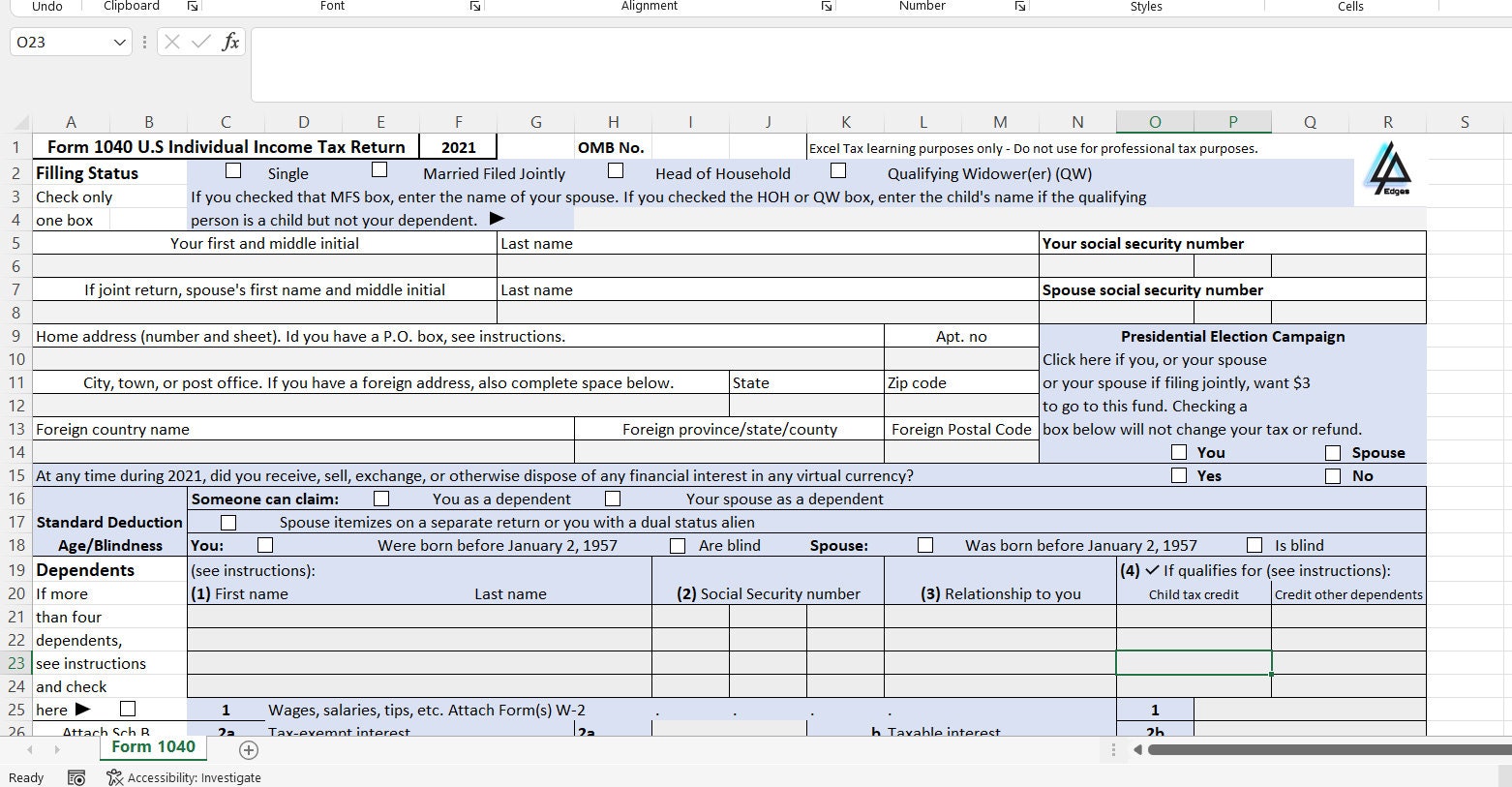Viewport: 1512px width, 787px height.
Task: Select the Form 1040 sheet tab
Action: [x=152, y=746]
